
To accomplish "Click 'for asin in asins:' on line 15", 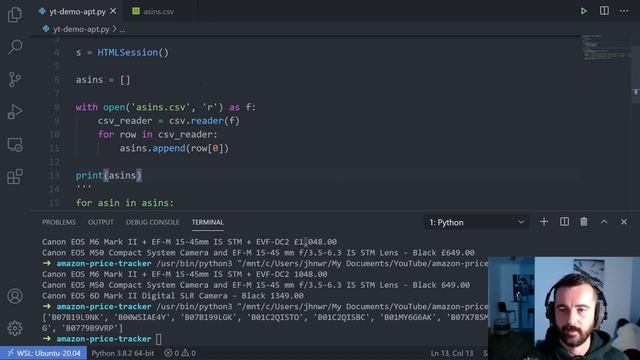I will pyautogui.click(x=124, y=203).
